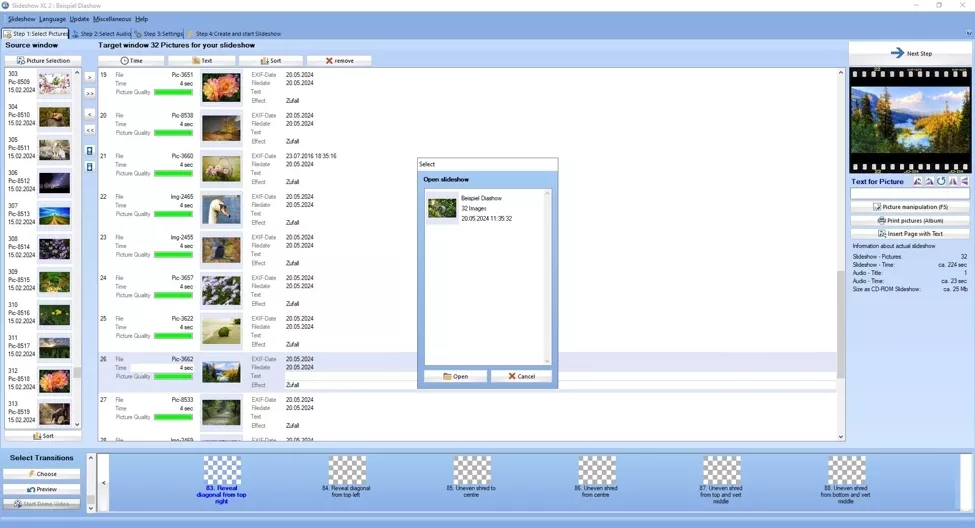
Task: Switch to Step 3: Settings tab
Action: pyautogui.click(x=159, y=34)
